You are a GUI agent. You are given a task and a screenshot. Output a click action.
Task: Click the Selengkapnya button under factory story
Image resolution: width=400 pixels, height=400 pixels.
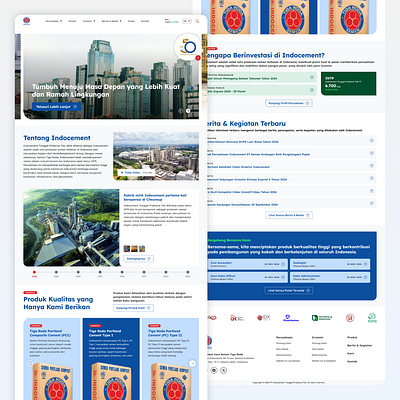click(x=139, y=259)
